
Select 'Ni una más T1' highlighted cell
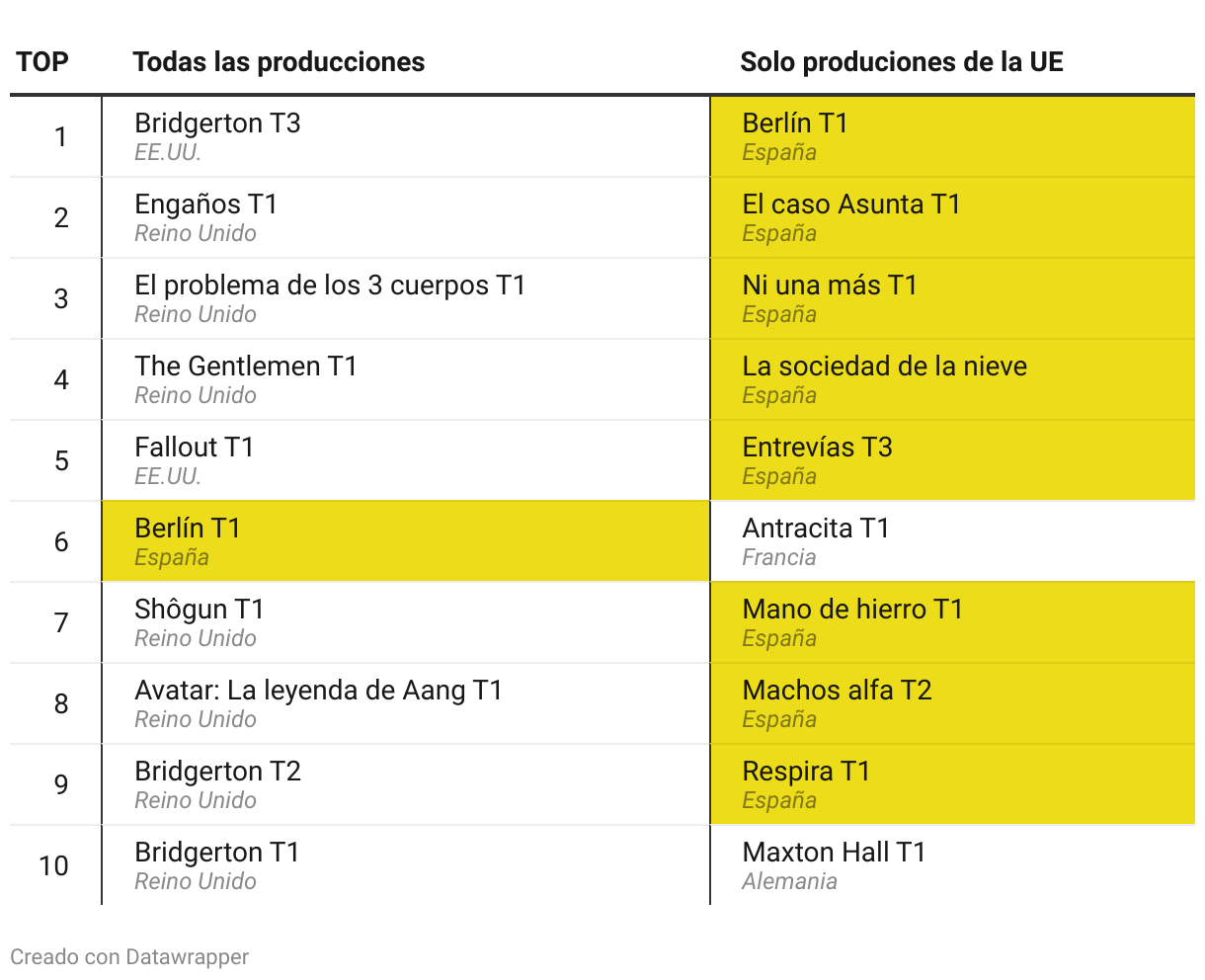point(830,286)
